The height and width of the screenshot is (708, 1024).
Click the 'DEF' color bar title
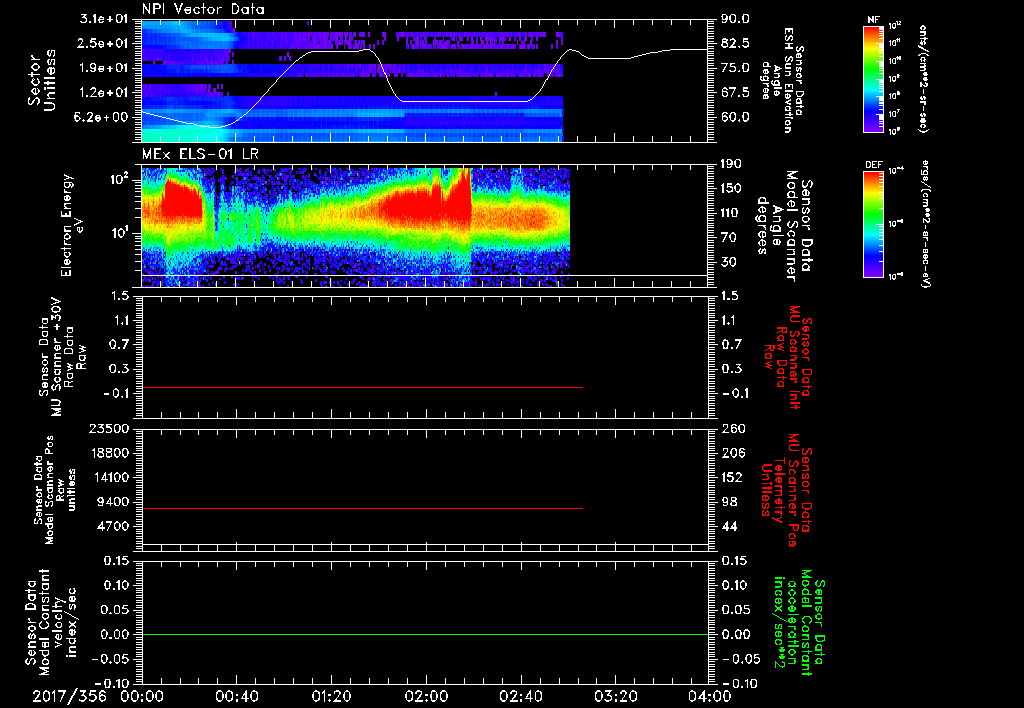[x=873, y=165]
